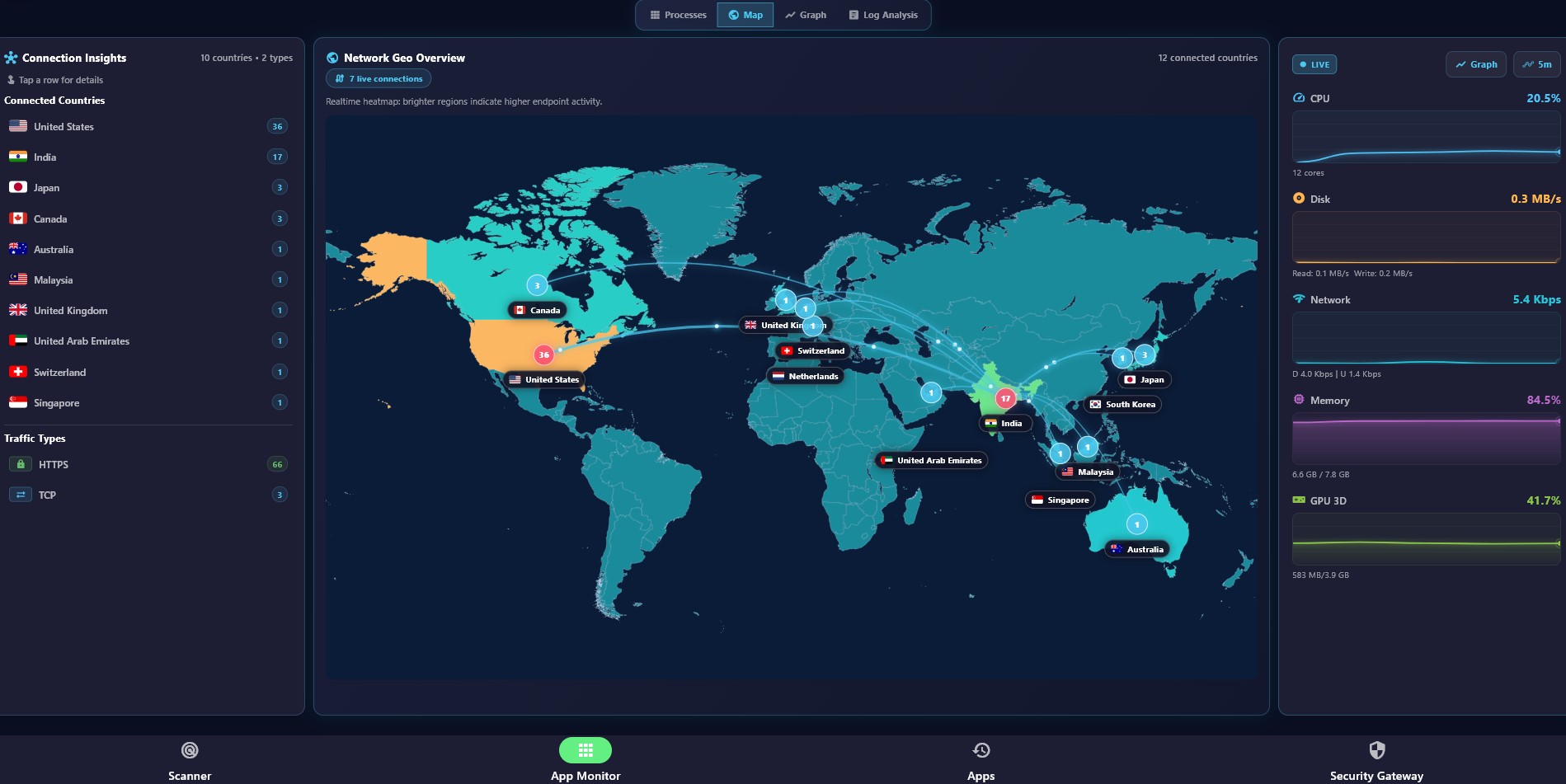Select the United States row in list
The width and height of the screenshot is (1566, 784).
[x=148, y=126]
